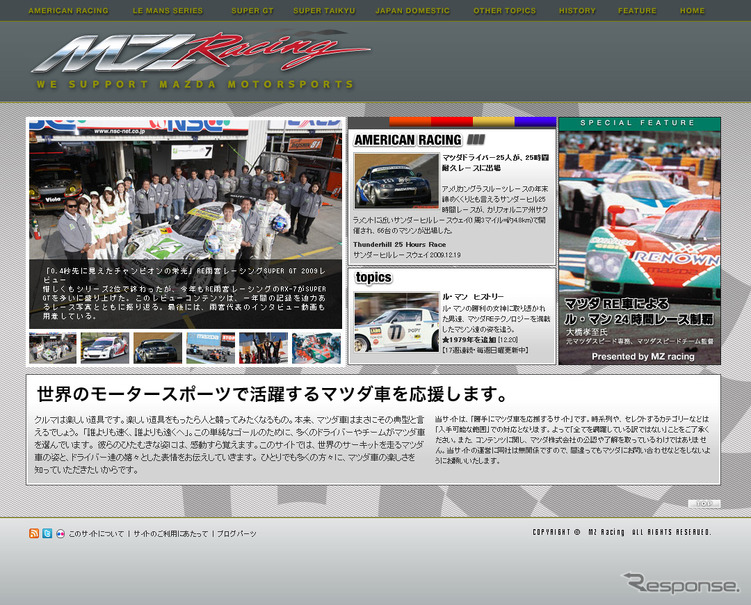Open FEATURE menu item
The height and width of the screenshot is (605, 751).
[x=637, y=11]
